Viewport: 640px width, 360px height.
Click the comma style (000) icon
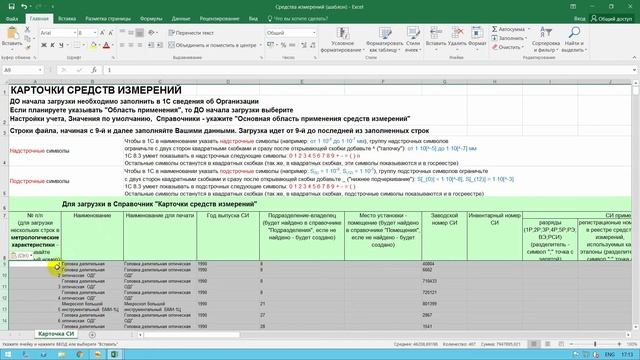pos(292,45)
